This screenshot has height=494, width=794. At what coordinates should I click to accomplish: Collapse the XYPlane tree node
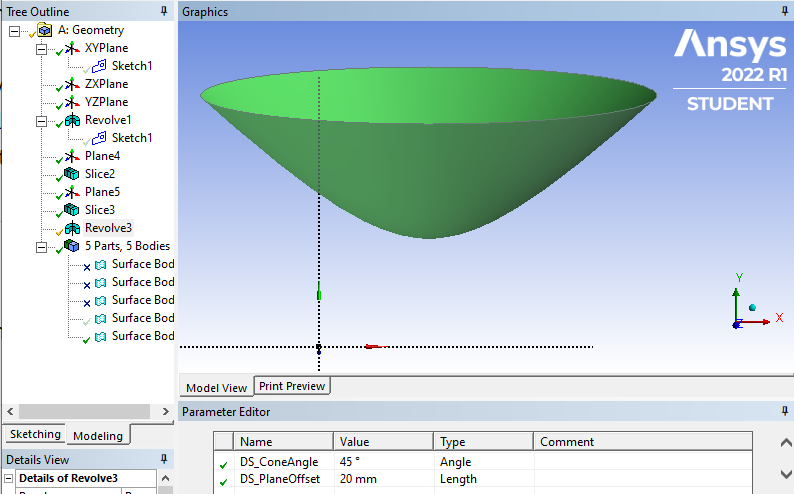tap(41, 48)
